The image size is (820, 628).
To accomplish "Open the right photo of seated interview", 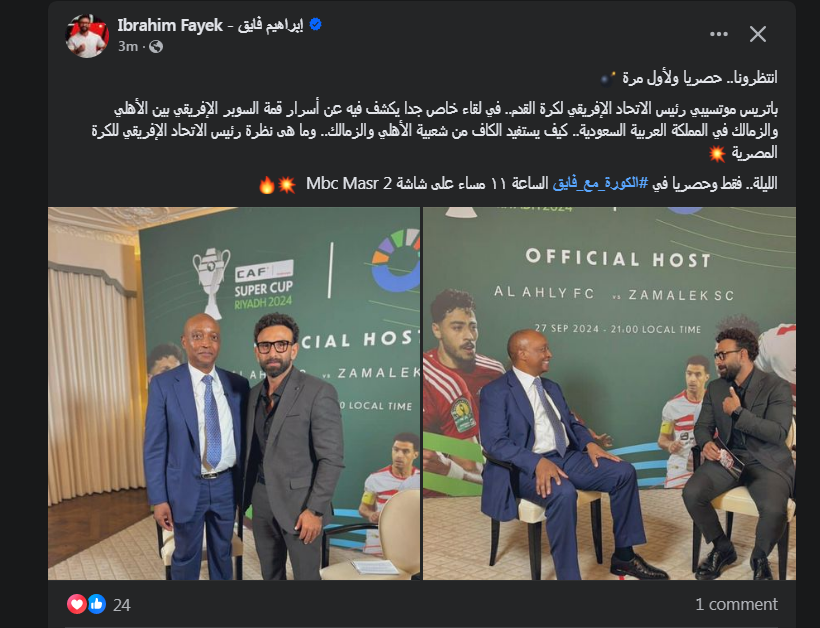I will click(x=609, y=394).
